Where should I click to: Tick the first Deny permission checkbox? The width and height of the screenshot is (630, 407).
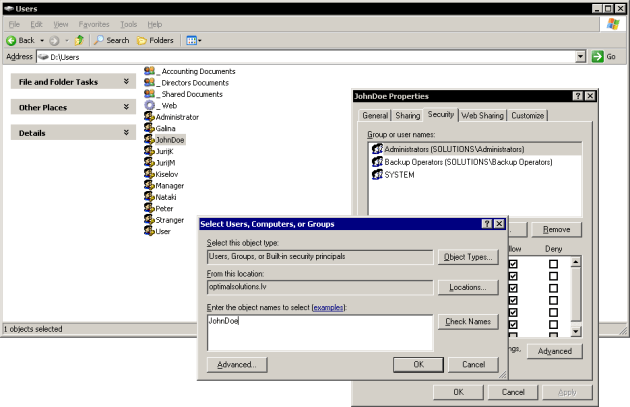coord(553,264)
